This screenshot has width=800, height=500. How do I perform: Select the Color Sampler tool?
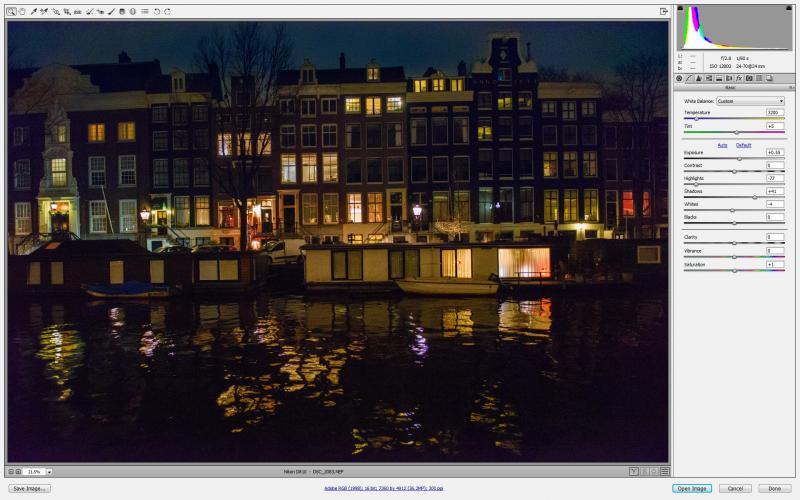[x=44, y=11]
